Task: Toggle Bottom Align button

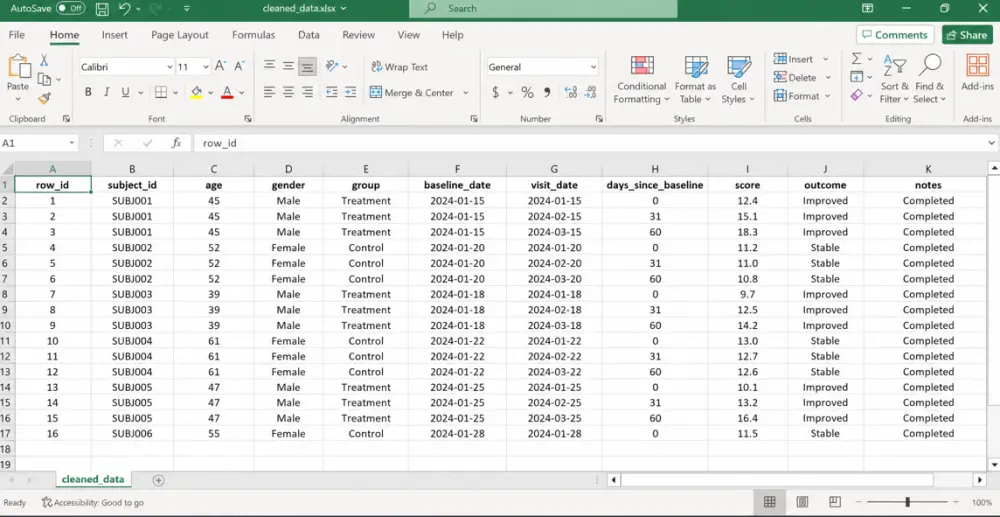Action: pyautogui.click(x=307, y=66)
